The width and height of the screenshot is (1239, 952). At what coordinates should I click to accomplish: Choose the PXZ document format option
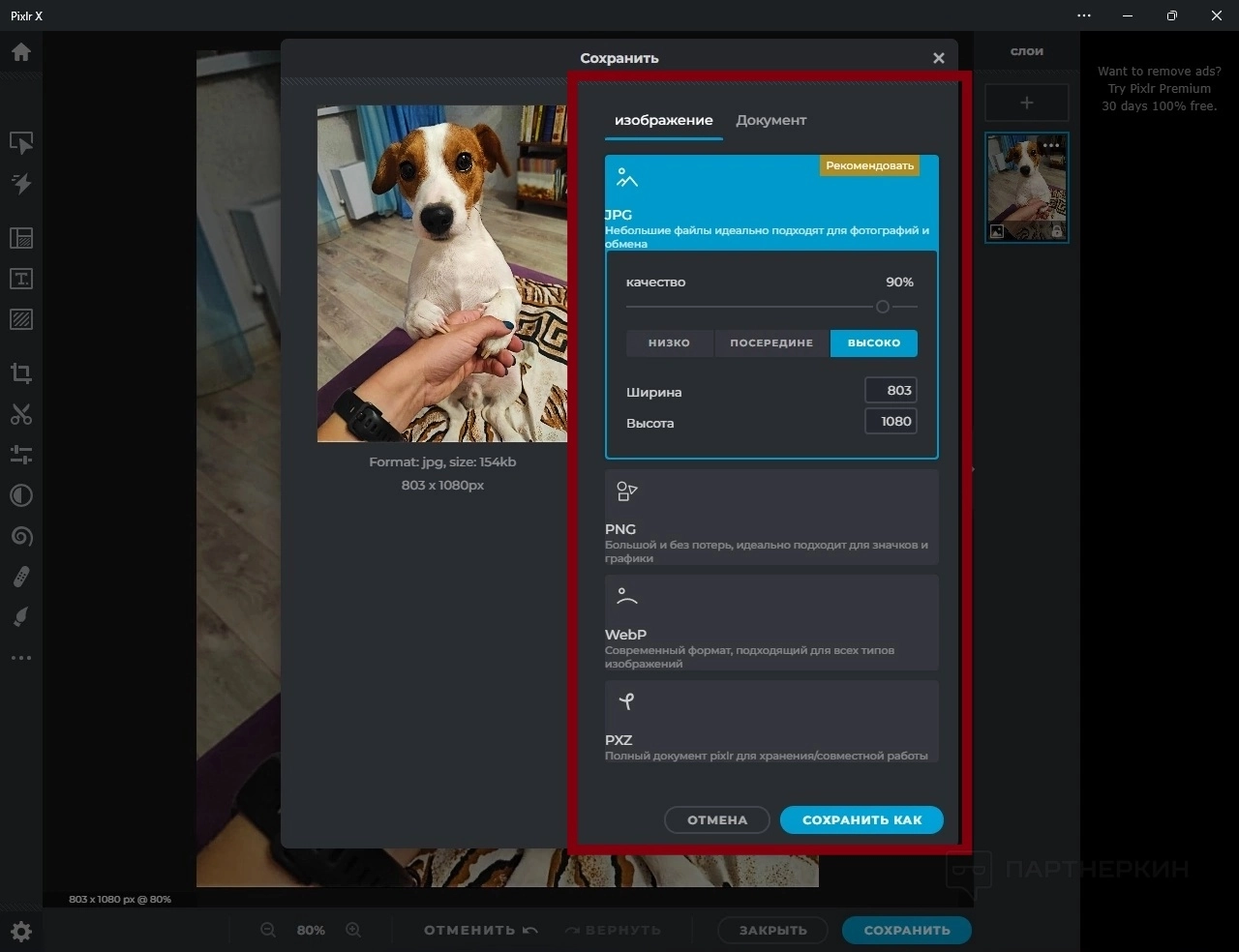(771, 722)
